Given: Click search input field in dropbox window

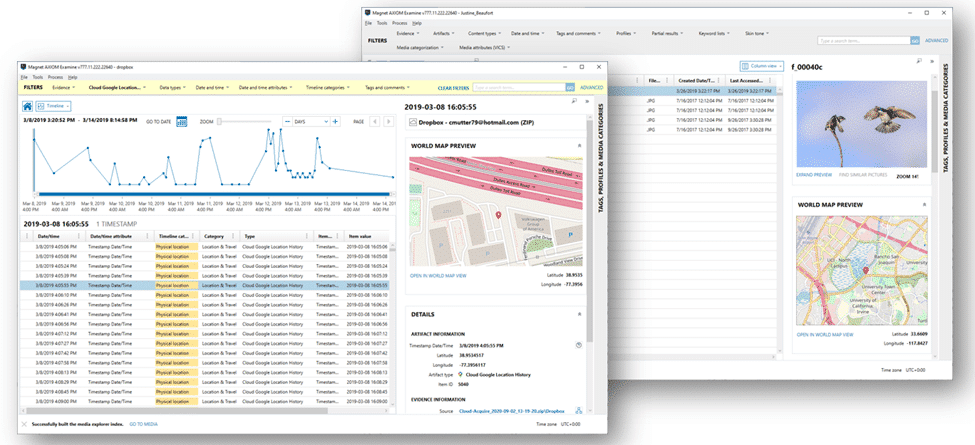Looking at the screenshot, I should 519,88.
